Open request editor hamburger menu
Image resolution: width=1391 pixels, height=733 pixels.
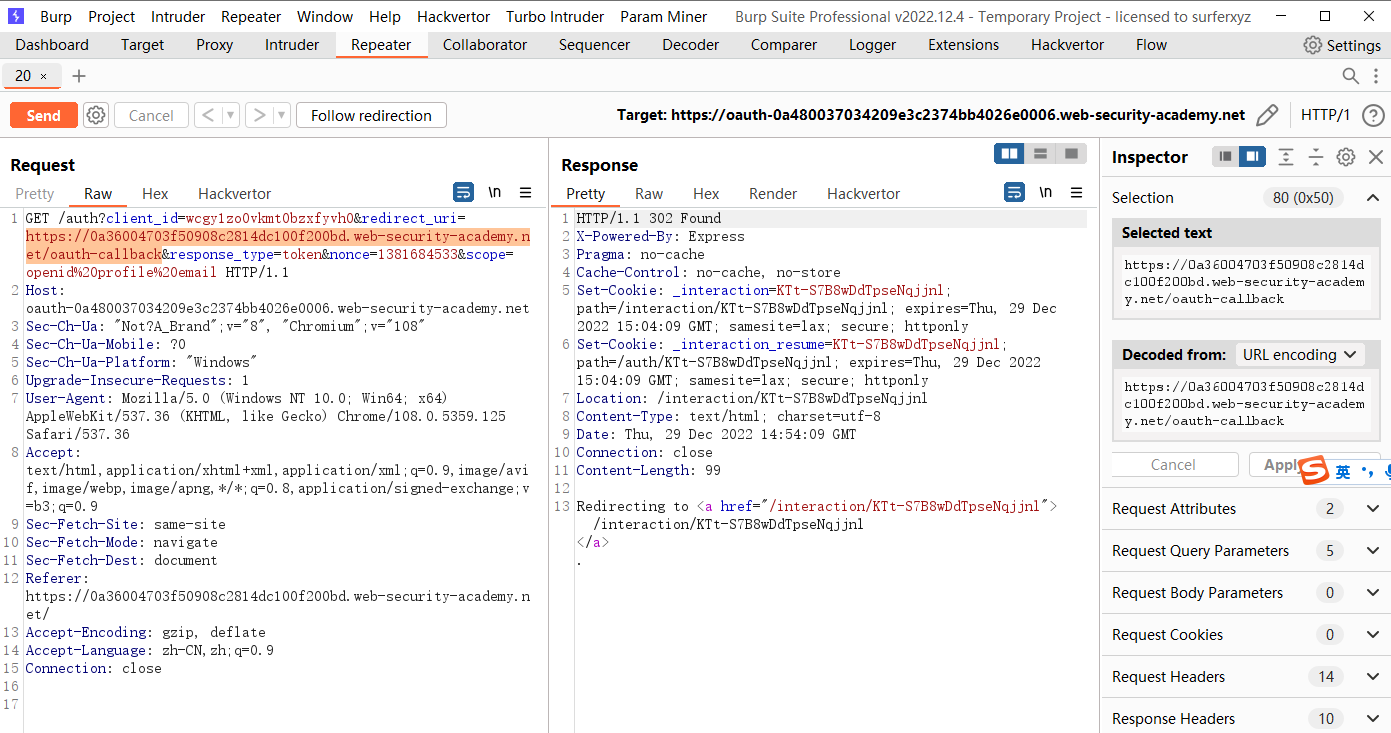pyautogui.click(x=526, y=192)
